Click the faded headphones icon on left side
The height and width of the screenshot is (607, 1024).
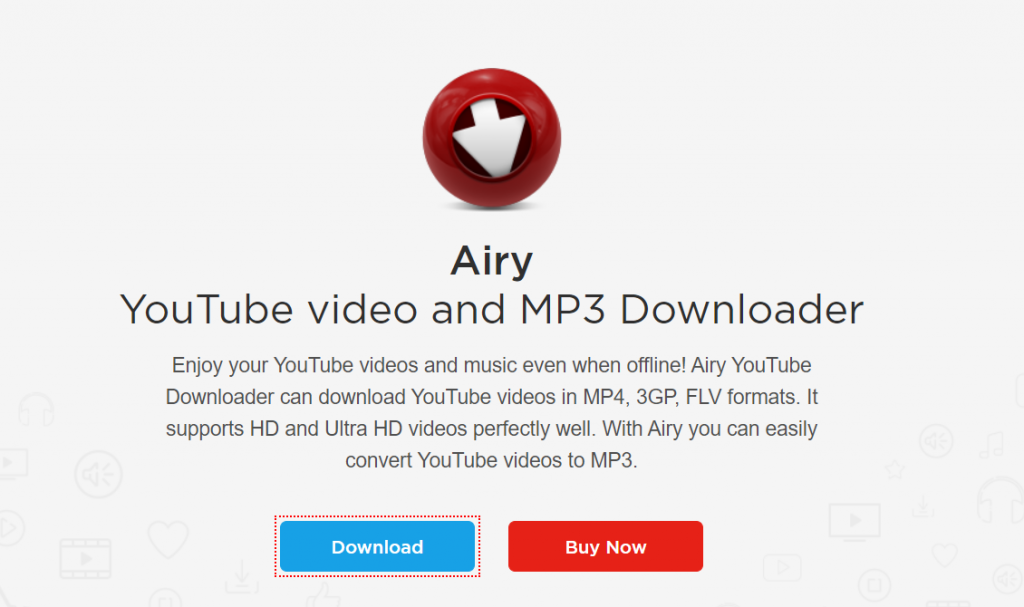[36, 410]
